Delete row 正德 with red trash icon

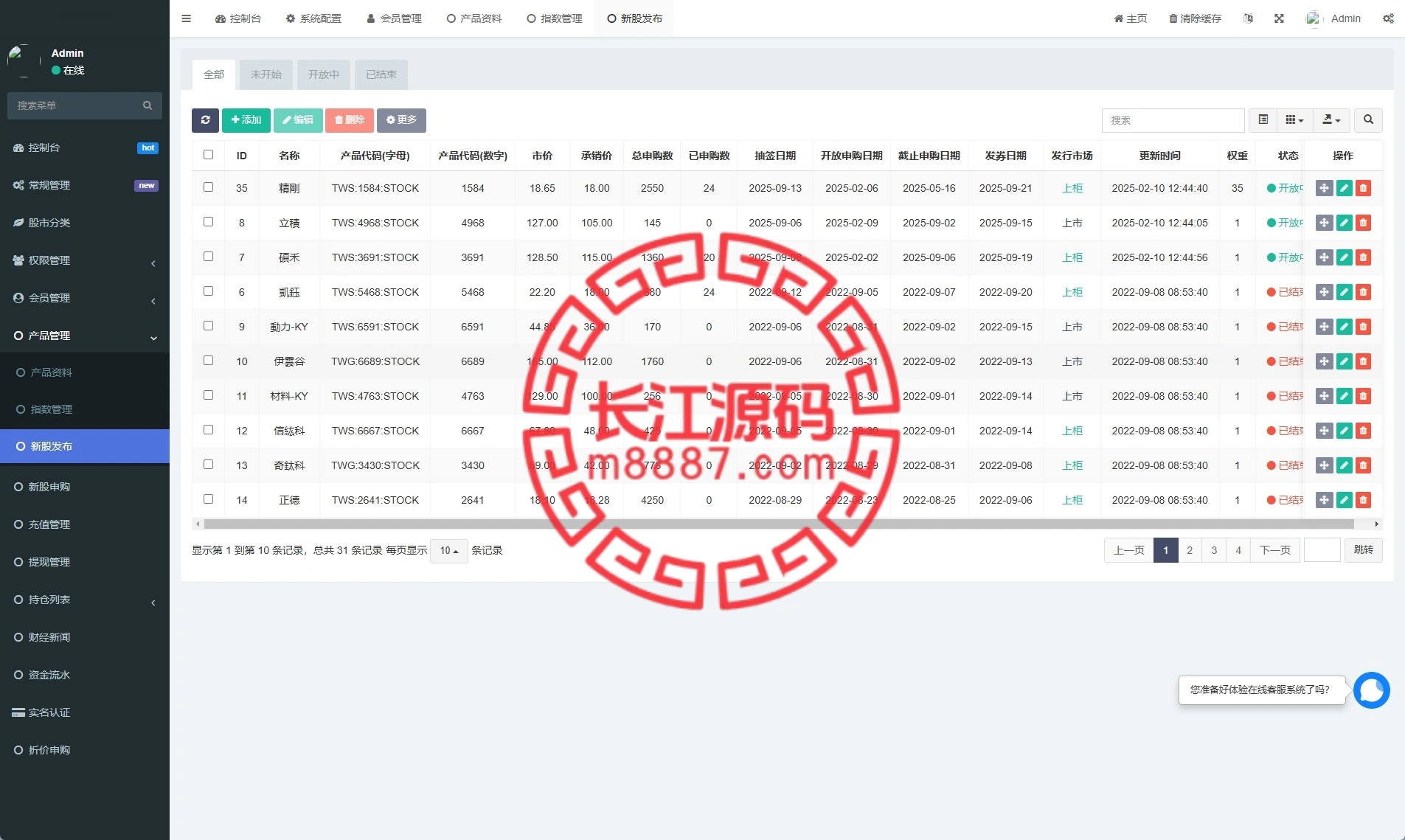(x=1363, y=500)
